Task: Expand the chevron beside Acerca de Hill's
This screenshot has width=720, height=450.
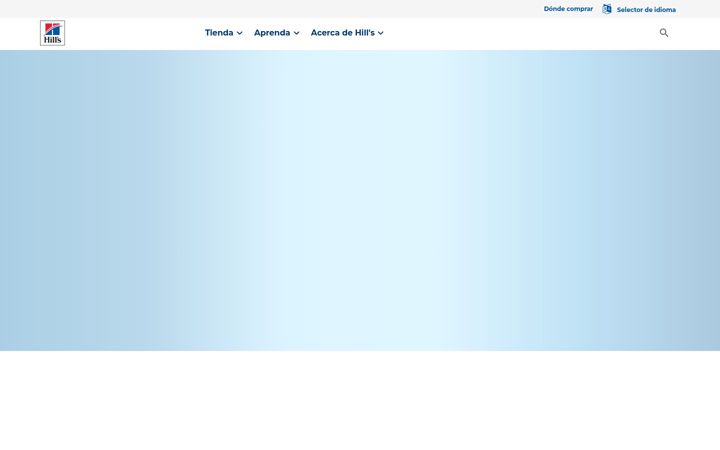Action: [381, 33]
